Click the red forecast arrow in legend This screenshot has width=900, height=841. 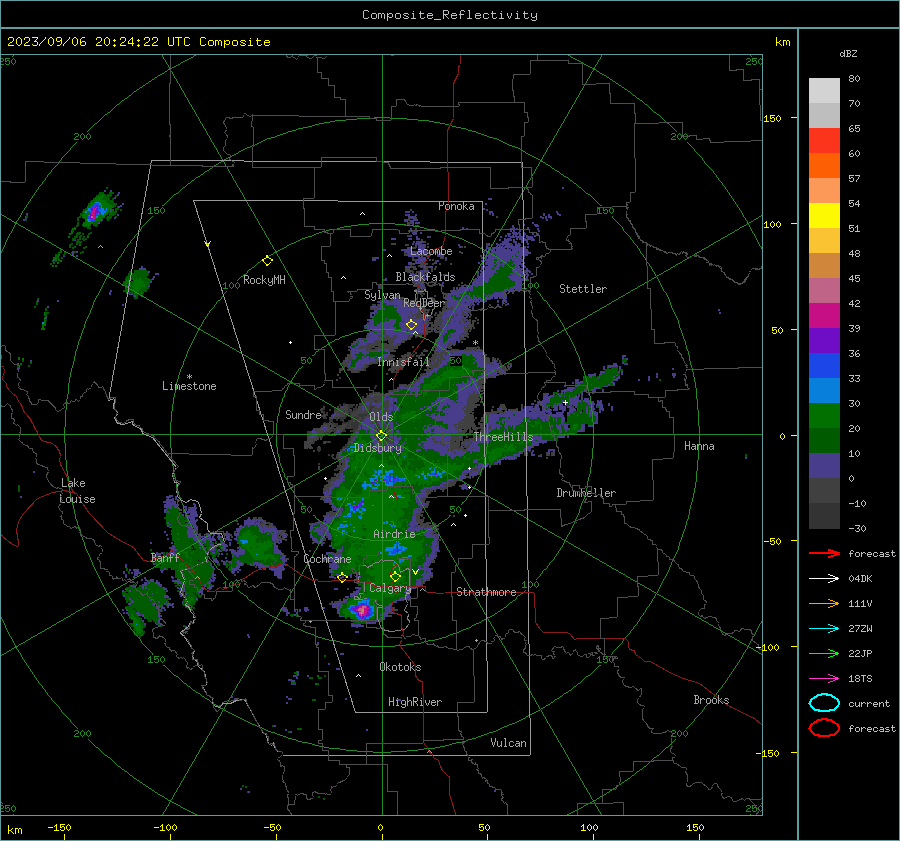(x=824, y=553)
